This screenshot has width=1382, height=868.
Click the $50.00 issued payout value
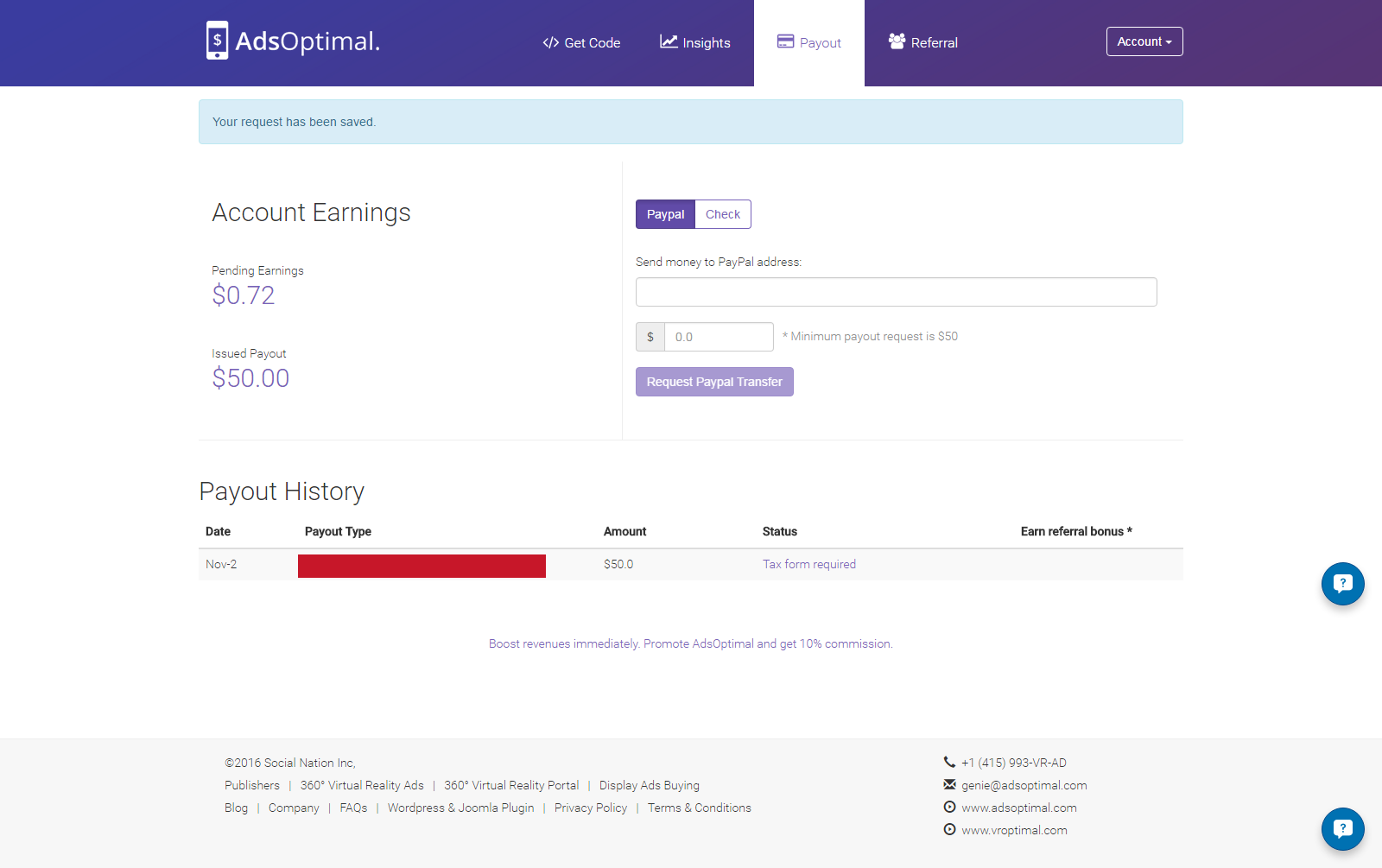click(x=250, y=378)
